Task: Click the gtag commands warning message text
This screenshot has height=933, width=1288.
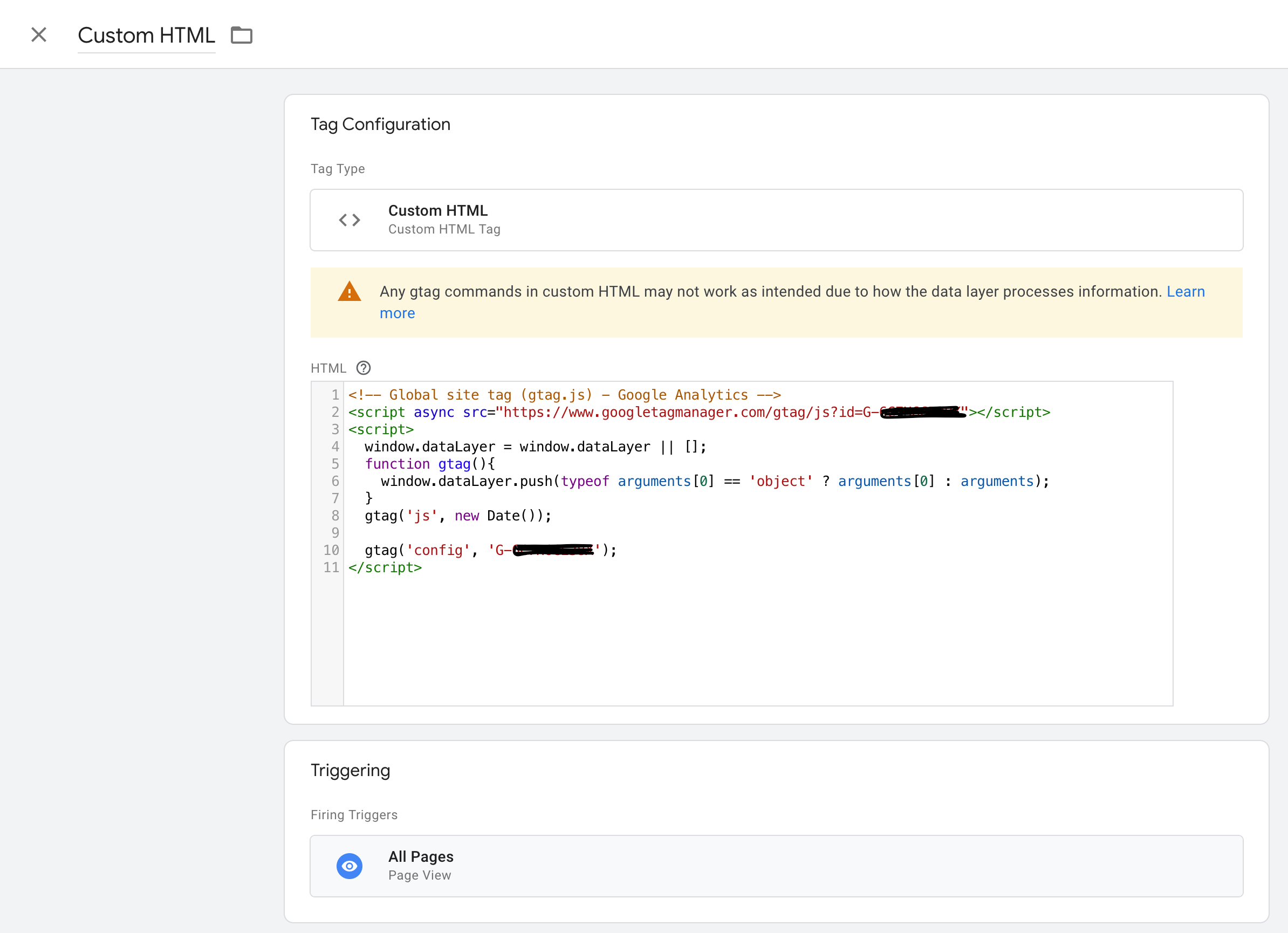Action: 771,291
